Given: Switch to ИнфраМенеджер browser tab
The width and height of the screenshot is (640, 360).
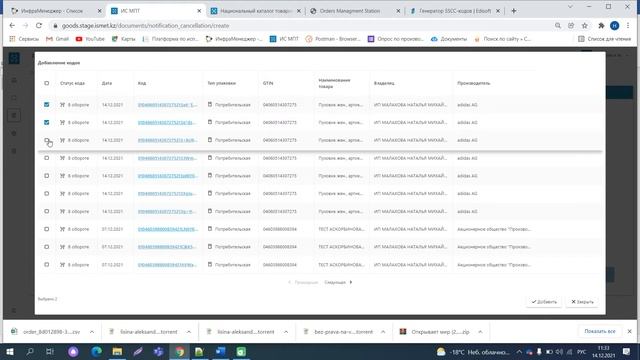Looking at the screenshot, I should (56, 11).
